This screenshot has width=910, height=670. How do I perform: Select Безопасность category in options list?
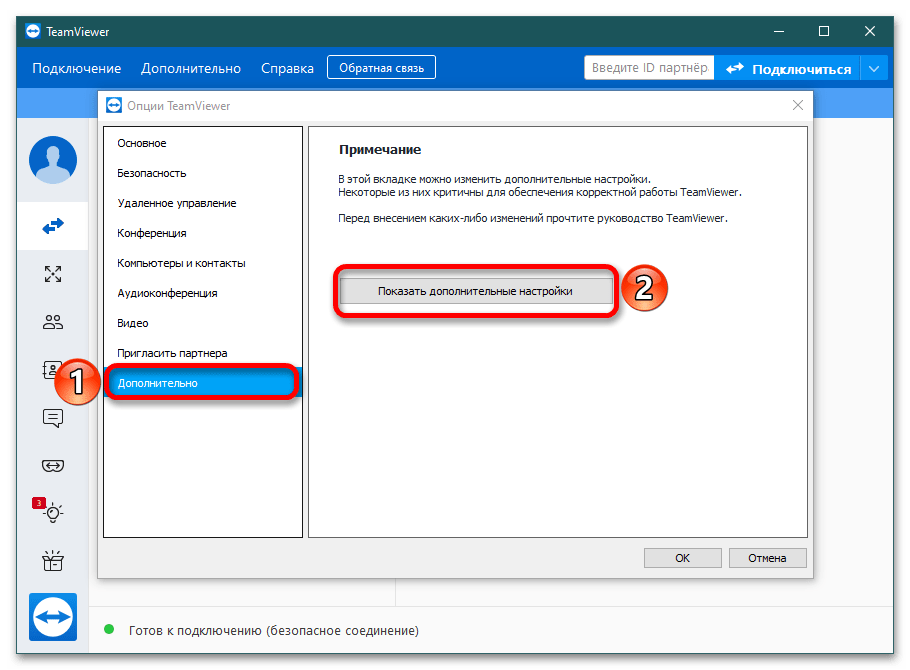[x=151, y=173]
